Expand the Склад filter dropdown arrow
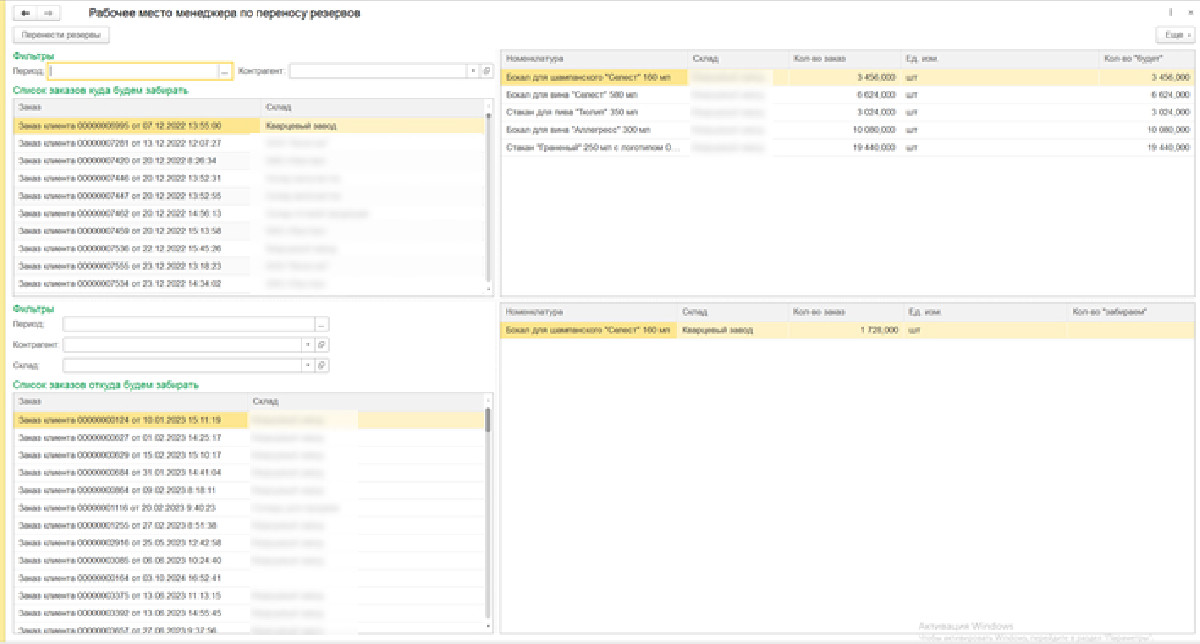This screenshot has height=644, width=1200. (x=308, y=365)
